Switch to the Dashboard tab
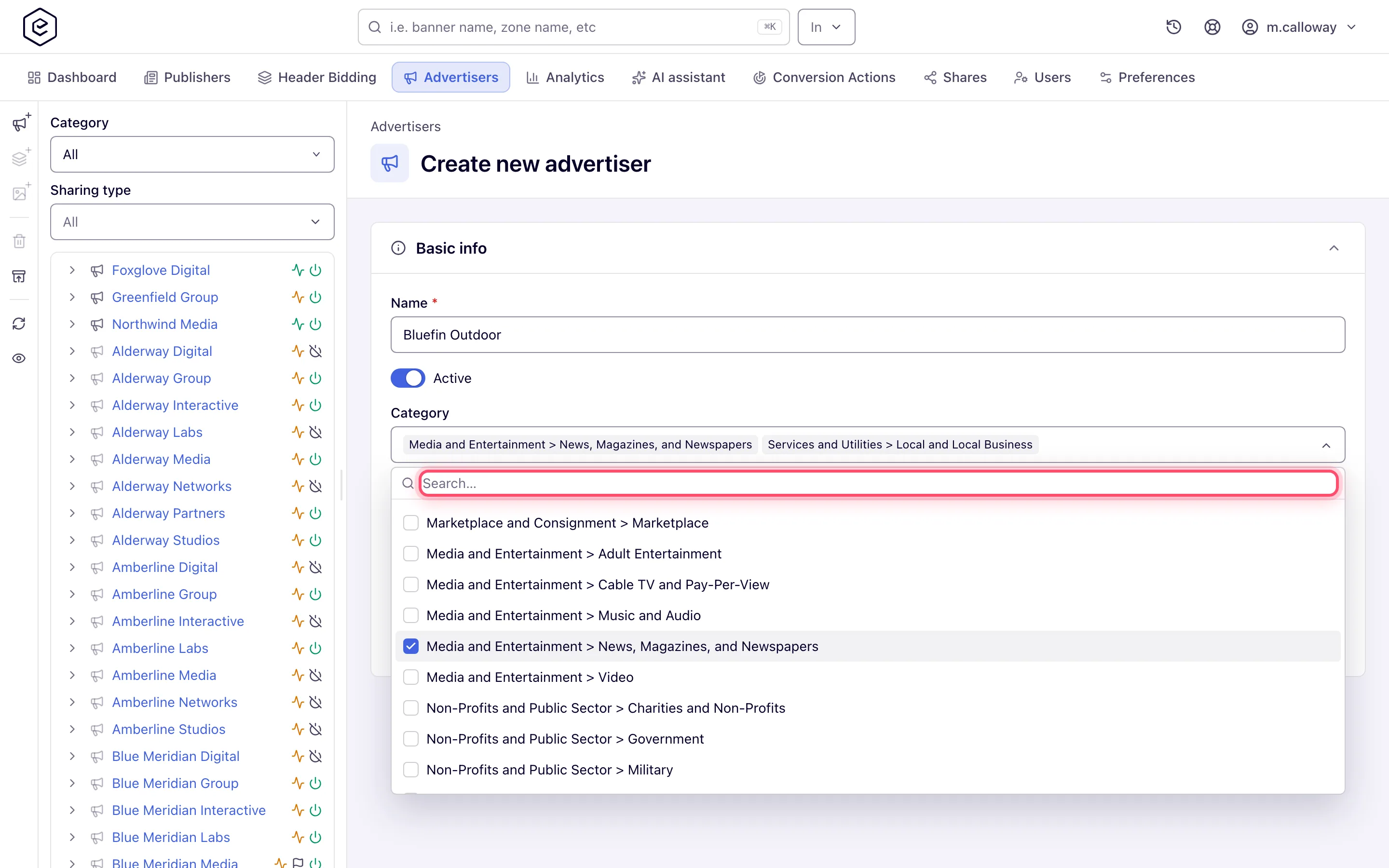Image resolution: width=1389 pixels, height=868 pixels. [x=72, y=78]
